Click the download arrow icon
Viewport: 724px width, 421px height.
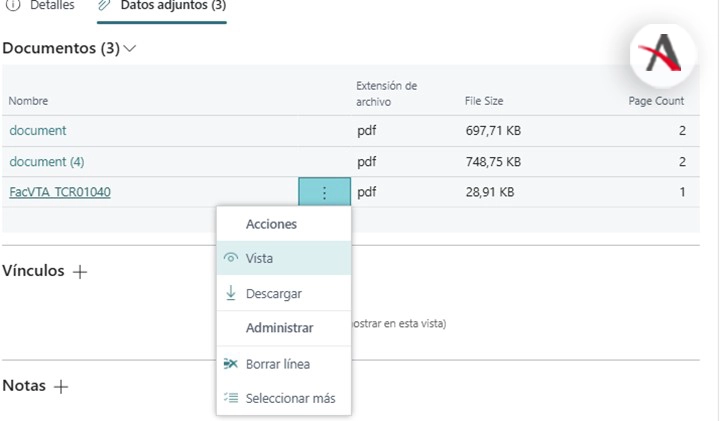click(x=231, y=293)
